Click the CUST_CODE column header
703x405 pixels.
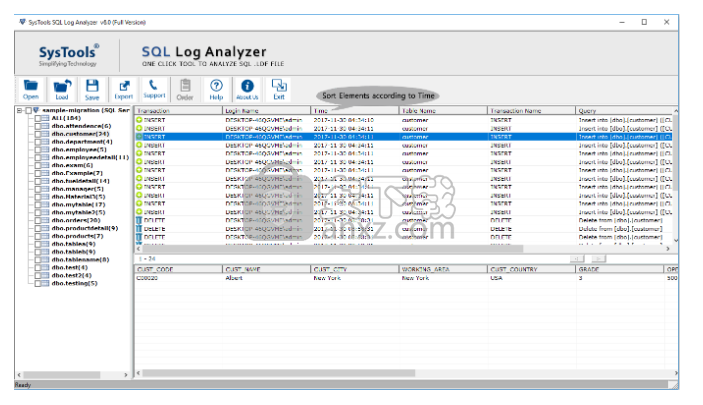pos(178,269)
